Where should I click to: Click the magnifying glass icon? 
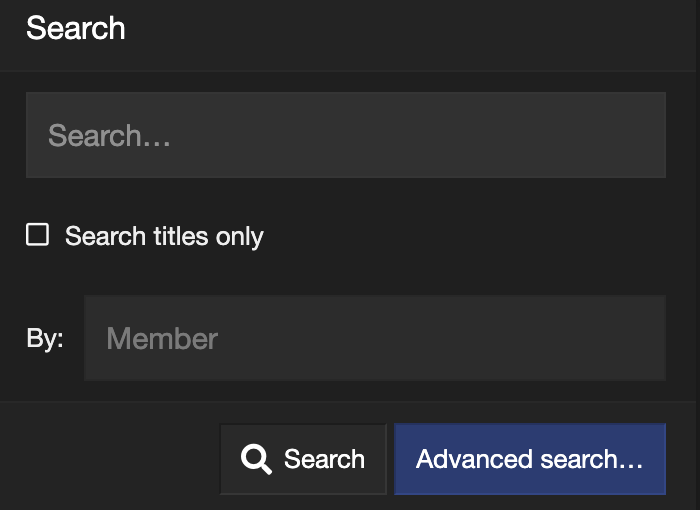(257, 460)
